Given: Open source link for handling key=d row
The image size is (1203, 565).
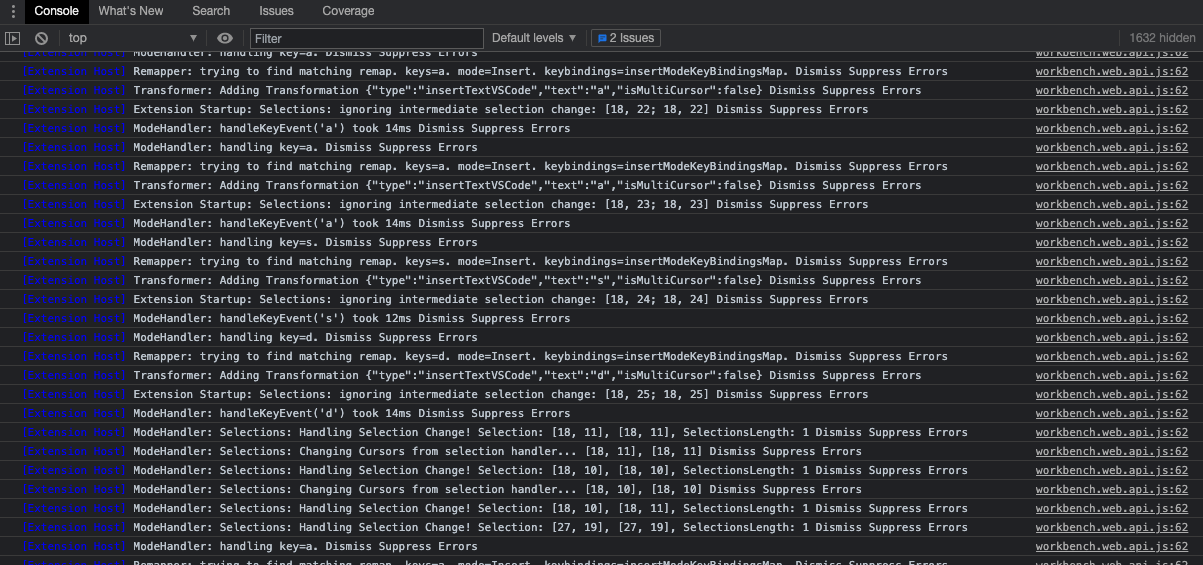Looking at the screenshot, I should [x=1112, y=337].
